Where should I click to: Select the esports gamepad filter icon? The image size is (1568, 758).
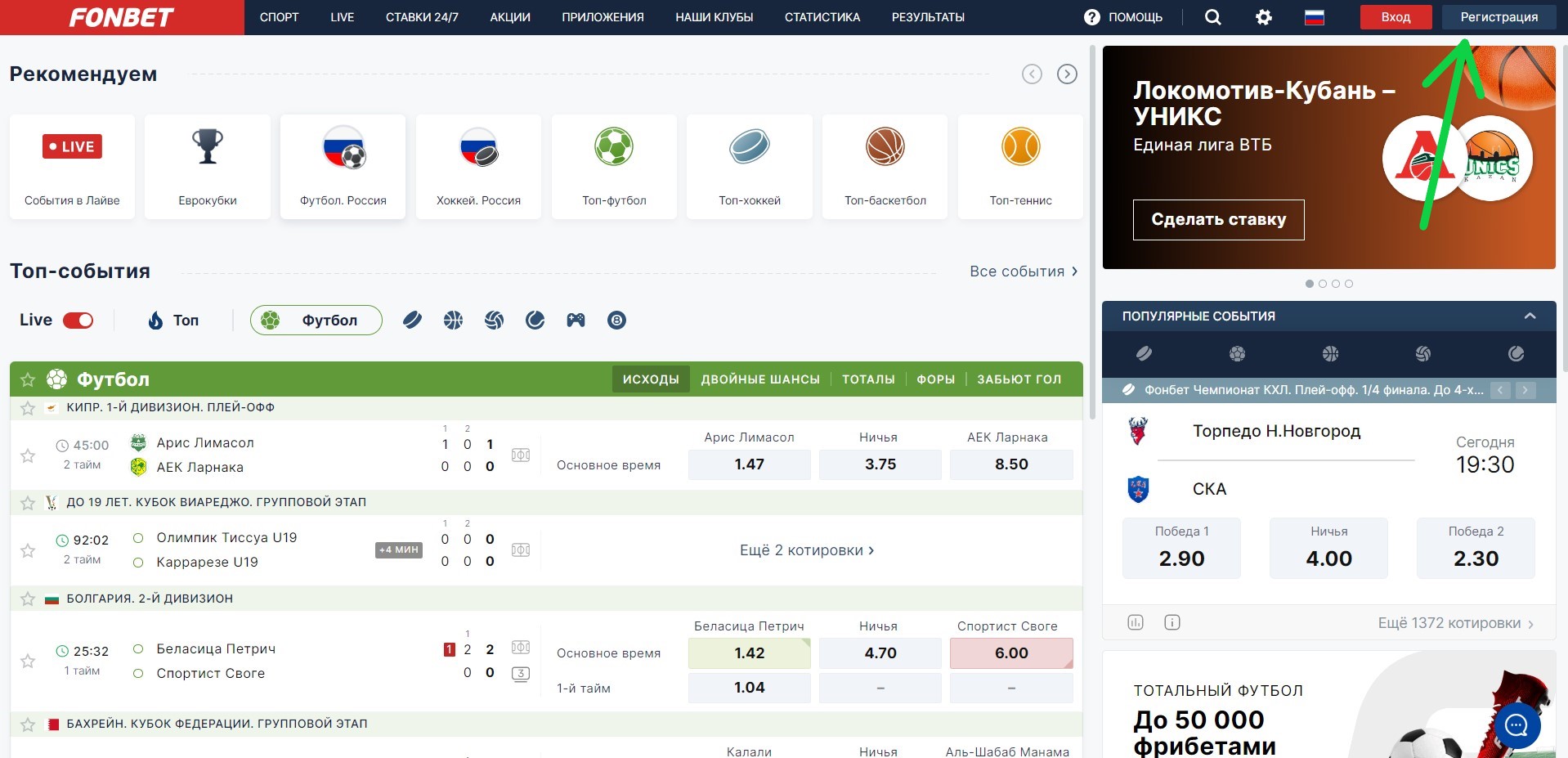click(x=576, y=321)
